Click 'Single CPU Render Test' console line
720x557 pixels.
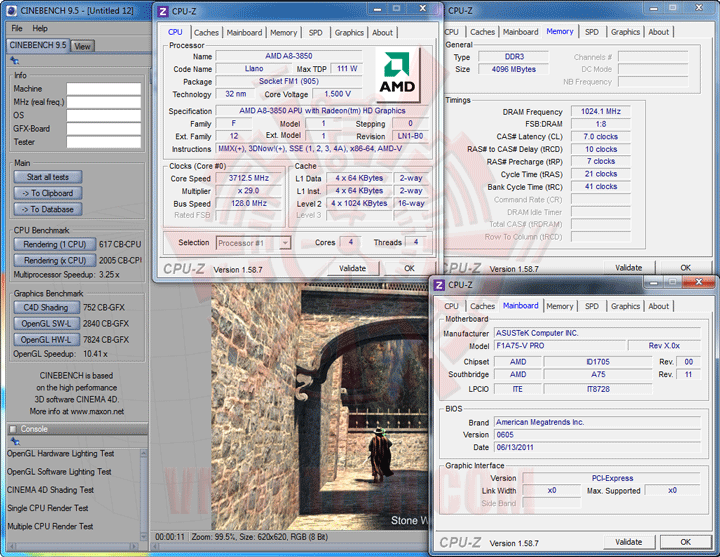click(48, 508)
